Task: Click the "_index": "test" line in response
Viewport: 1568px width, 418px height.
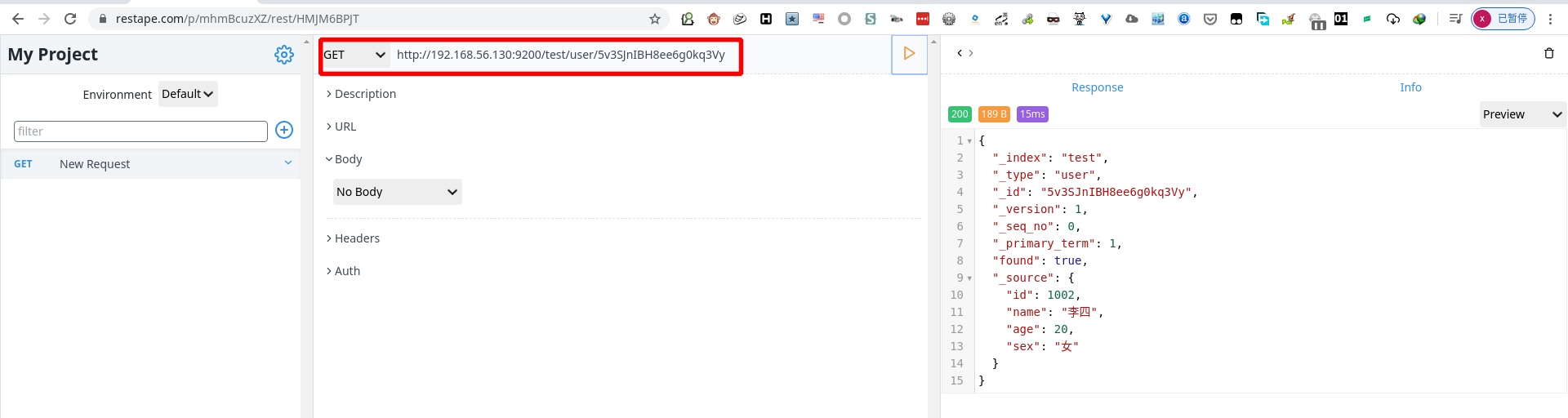Action: pos(1050,158)
